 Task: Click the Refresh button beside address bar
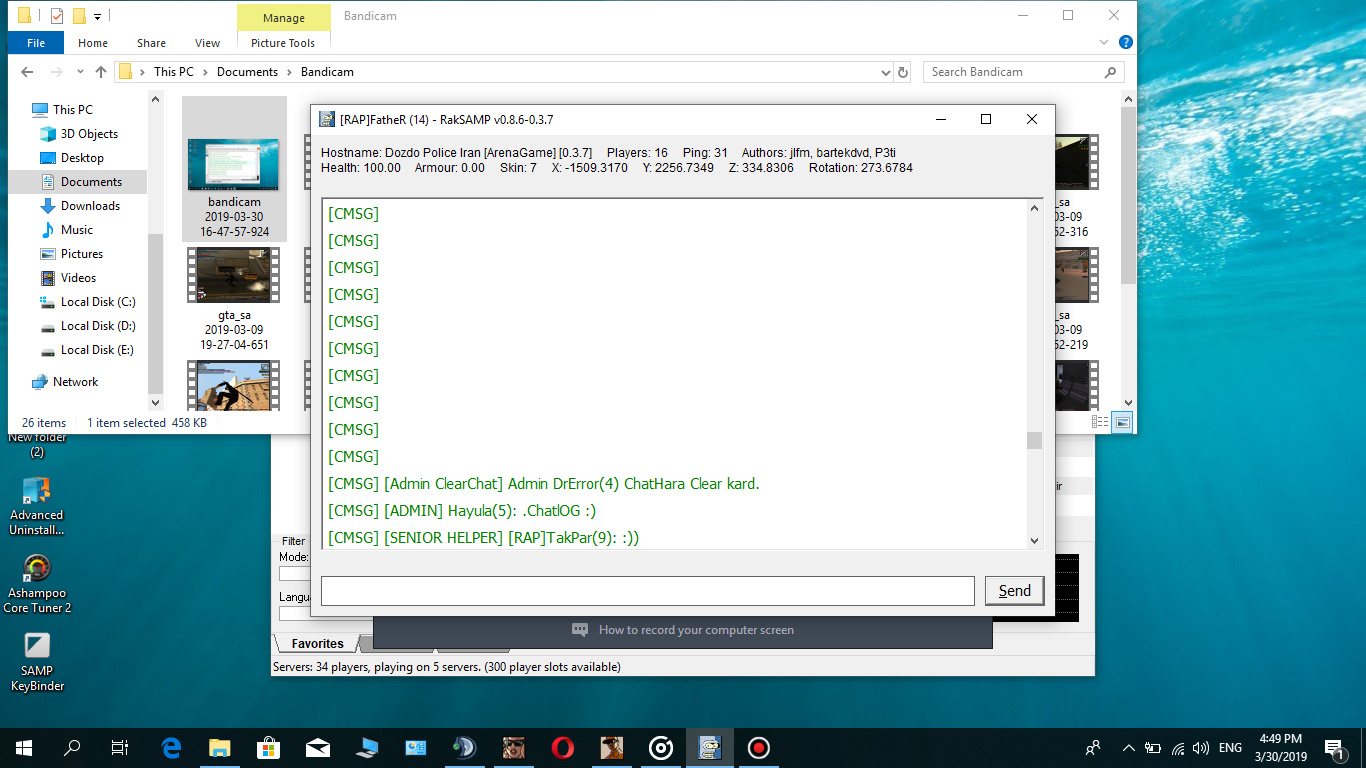click(x=904, y=72)
